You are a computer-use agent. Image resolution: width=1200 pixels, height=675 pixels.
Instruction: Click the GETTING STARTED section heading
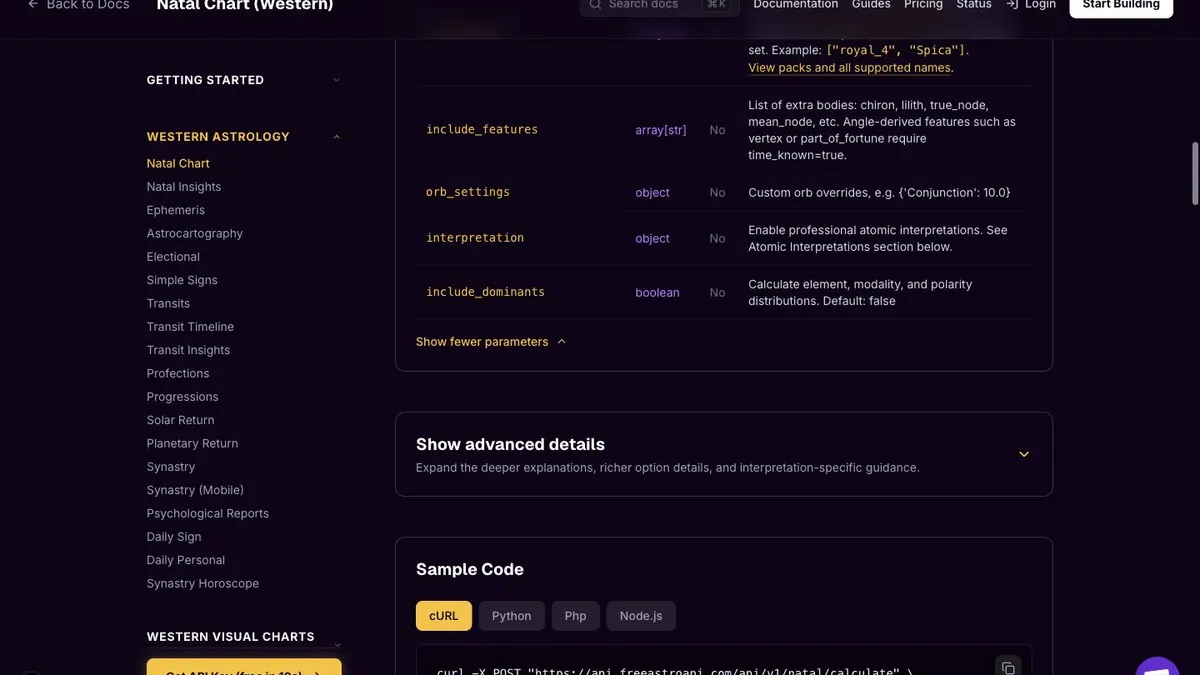point(205,80)
